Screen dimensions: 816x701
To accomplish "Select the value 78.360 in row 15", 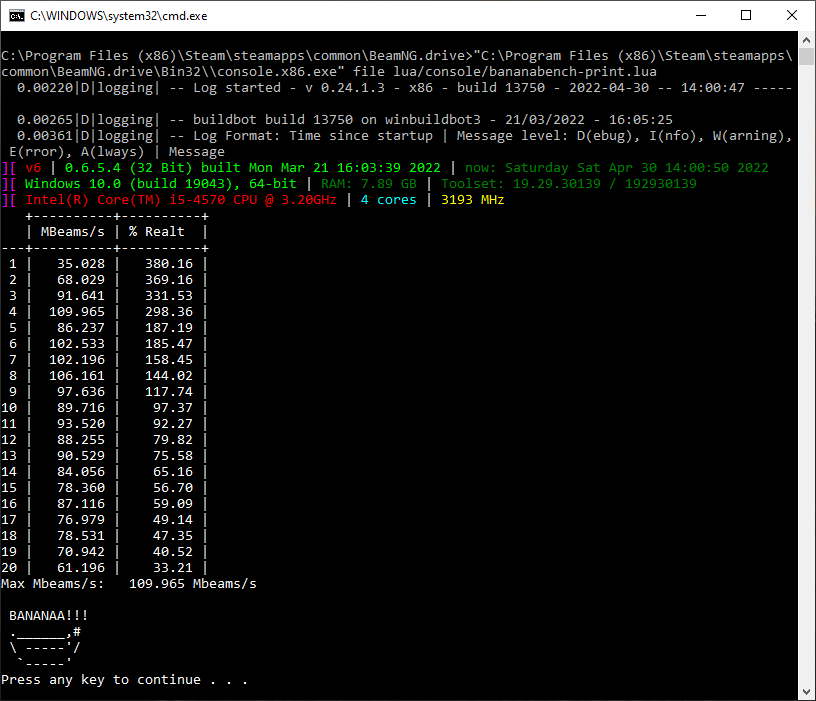I will tap(81, 488).
